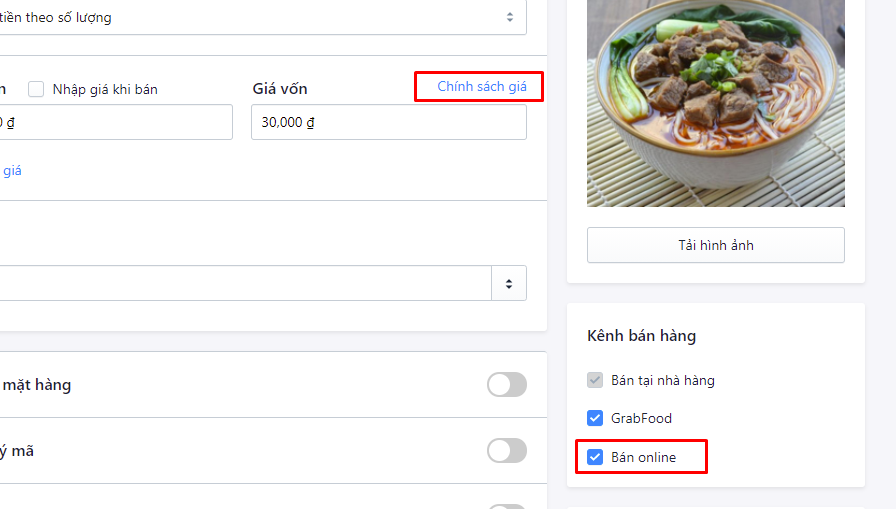This screenshot has height=509, width=896.
Task: Expand the "mặt hàng" section row title
Action: [x=37, y=385]
